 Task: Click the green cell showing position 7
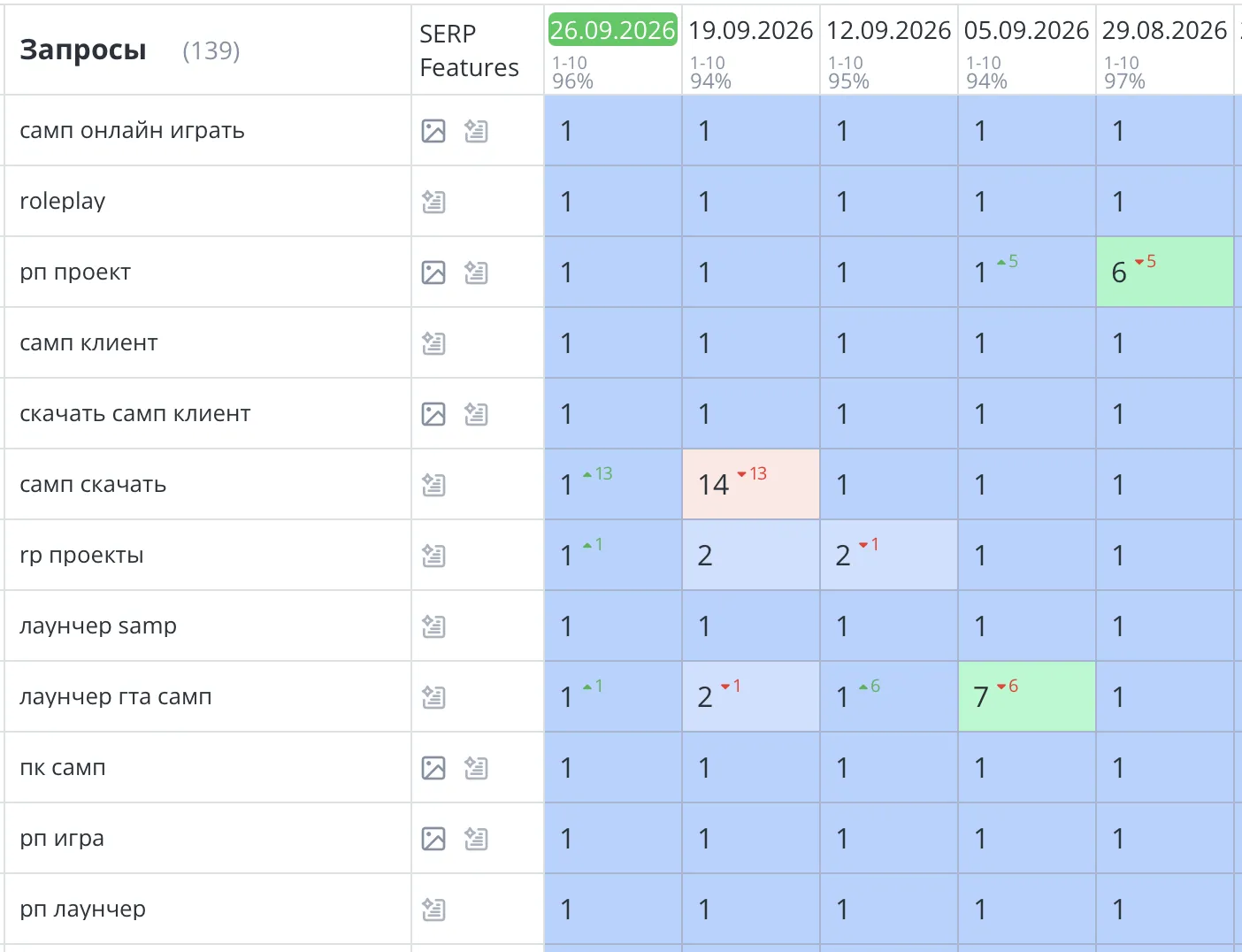point(1027,696)
